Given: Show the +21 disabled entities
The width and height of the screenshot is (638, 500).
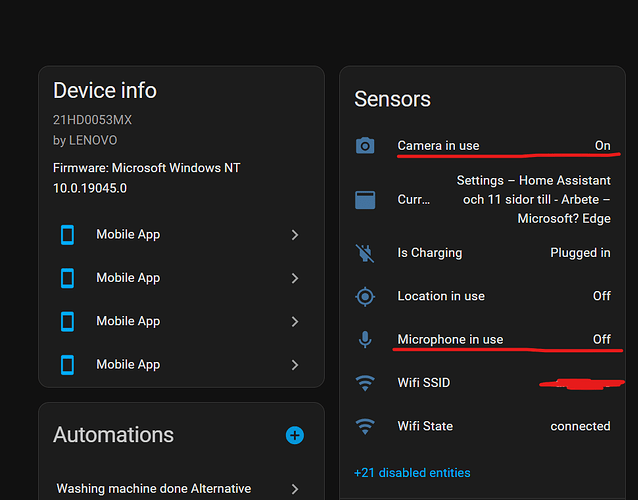Looking at the screenshot, I should 412,472.
